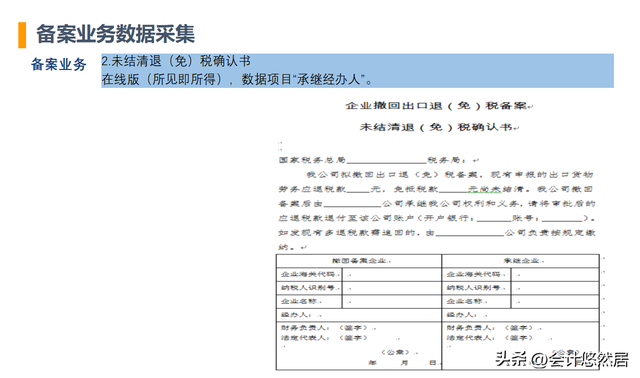Click "财务负责人（签字）" under 撤回备案企业
Screen dimensions: 640x378
click(325, 328)
